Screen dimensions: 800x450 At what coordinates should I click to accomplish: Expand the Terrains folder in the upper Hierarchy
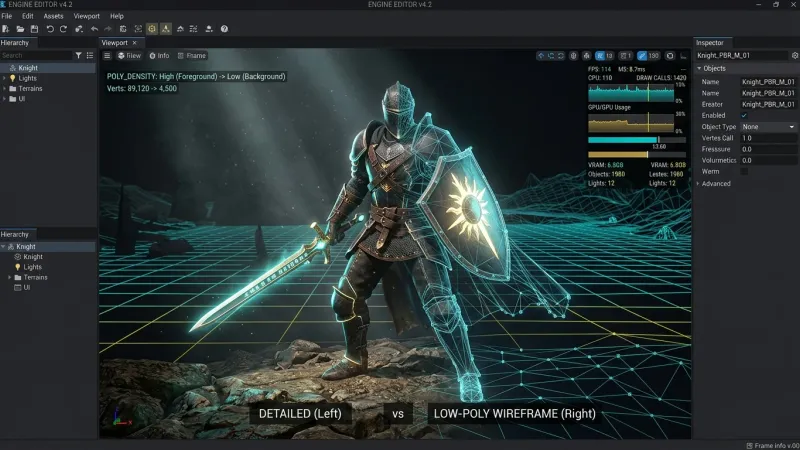click(5, 88)
